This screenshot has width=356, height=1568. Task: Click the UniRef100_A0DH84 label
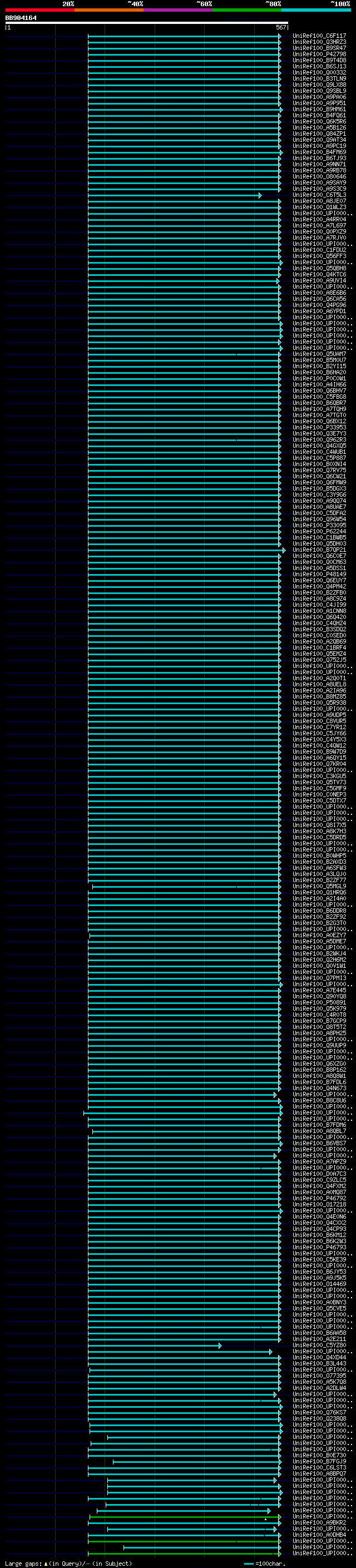[x=319, y=1535]
